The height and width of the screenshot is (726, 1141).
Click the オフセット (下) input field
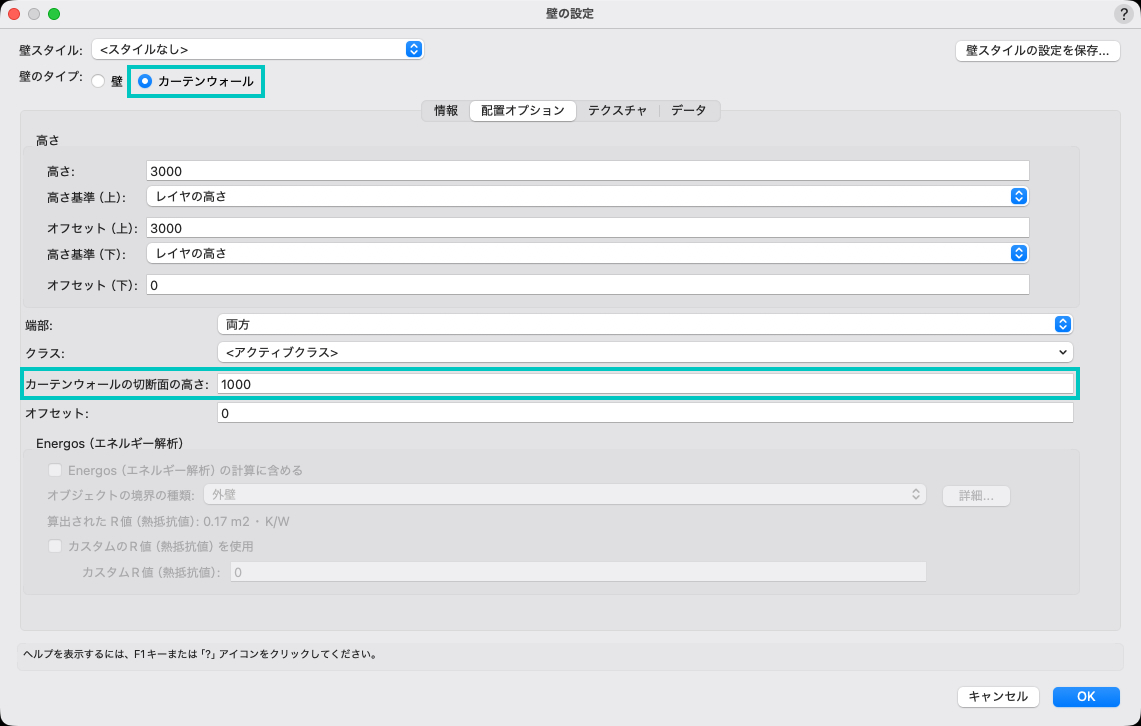click(x=587, y=285)
